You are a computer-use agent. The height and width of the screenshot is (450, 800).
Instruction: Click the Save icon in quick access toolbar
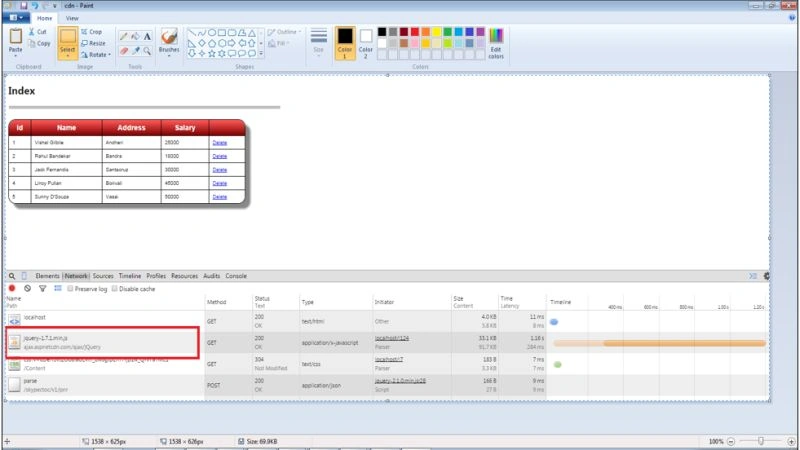tap(23, 6)
